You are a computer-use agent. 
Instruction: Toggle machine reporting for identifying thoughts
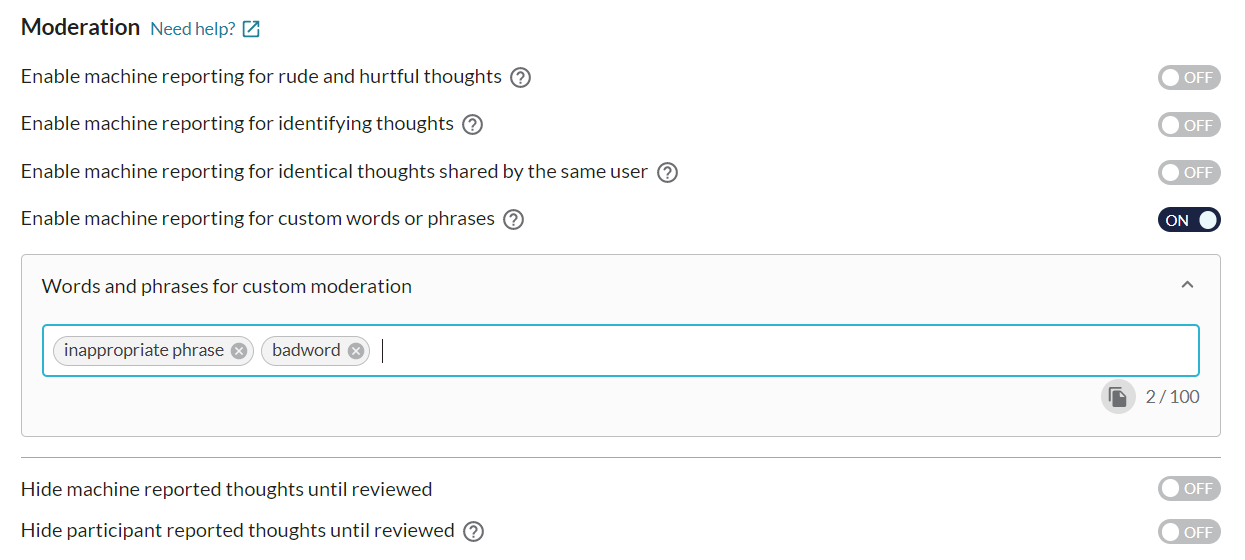[1189, 125]
